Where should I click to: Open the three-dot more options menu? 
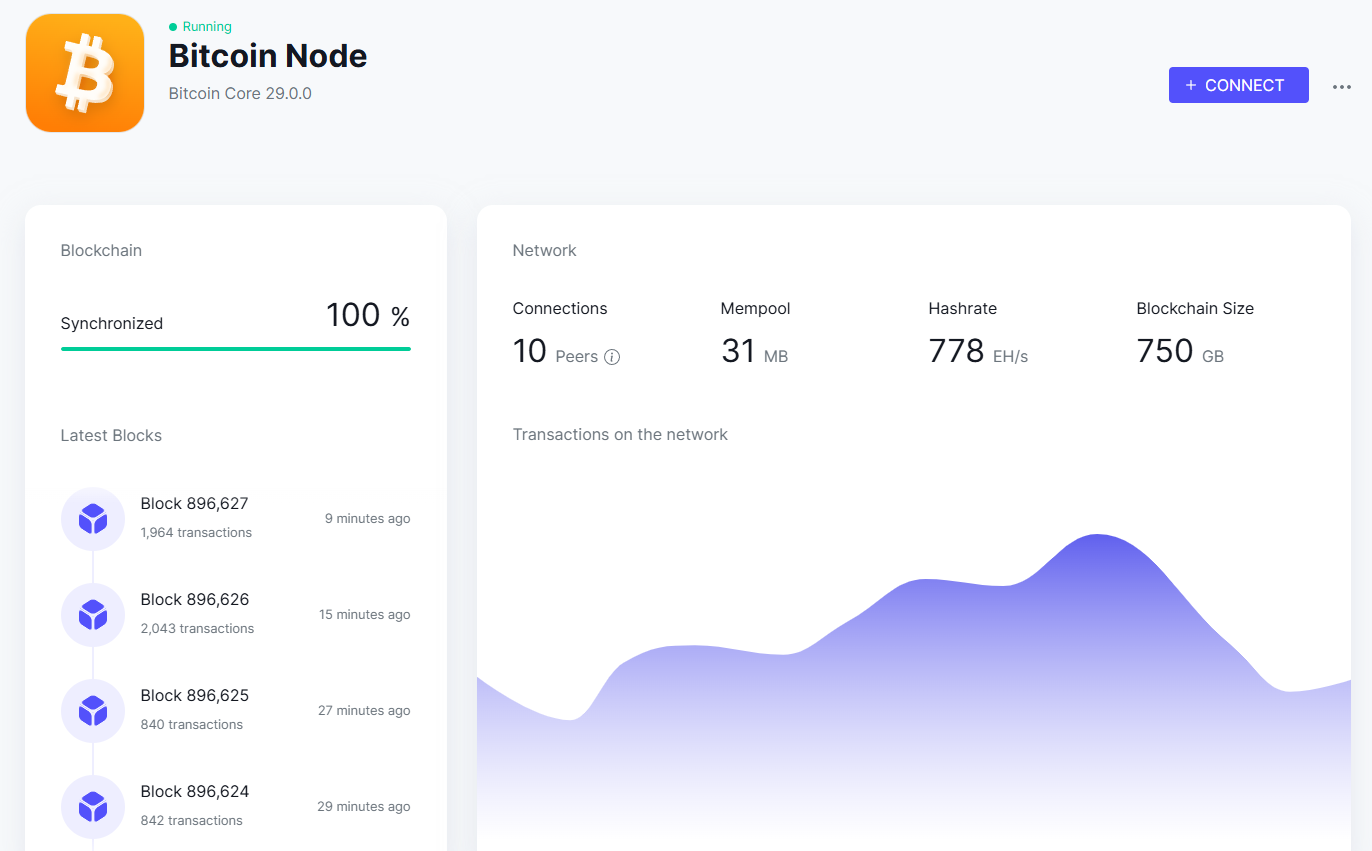tap(1342, 87)
